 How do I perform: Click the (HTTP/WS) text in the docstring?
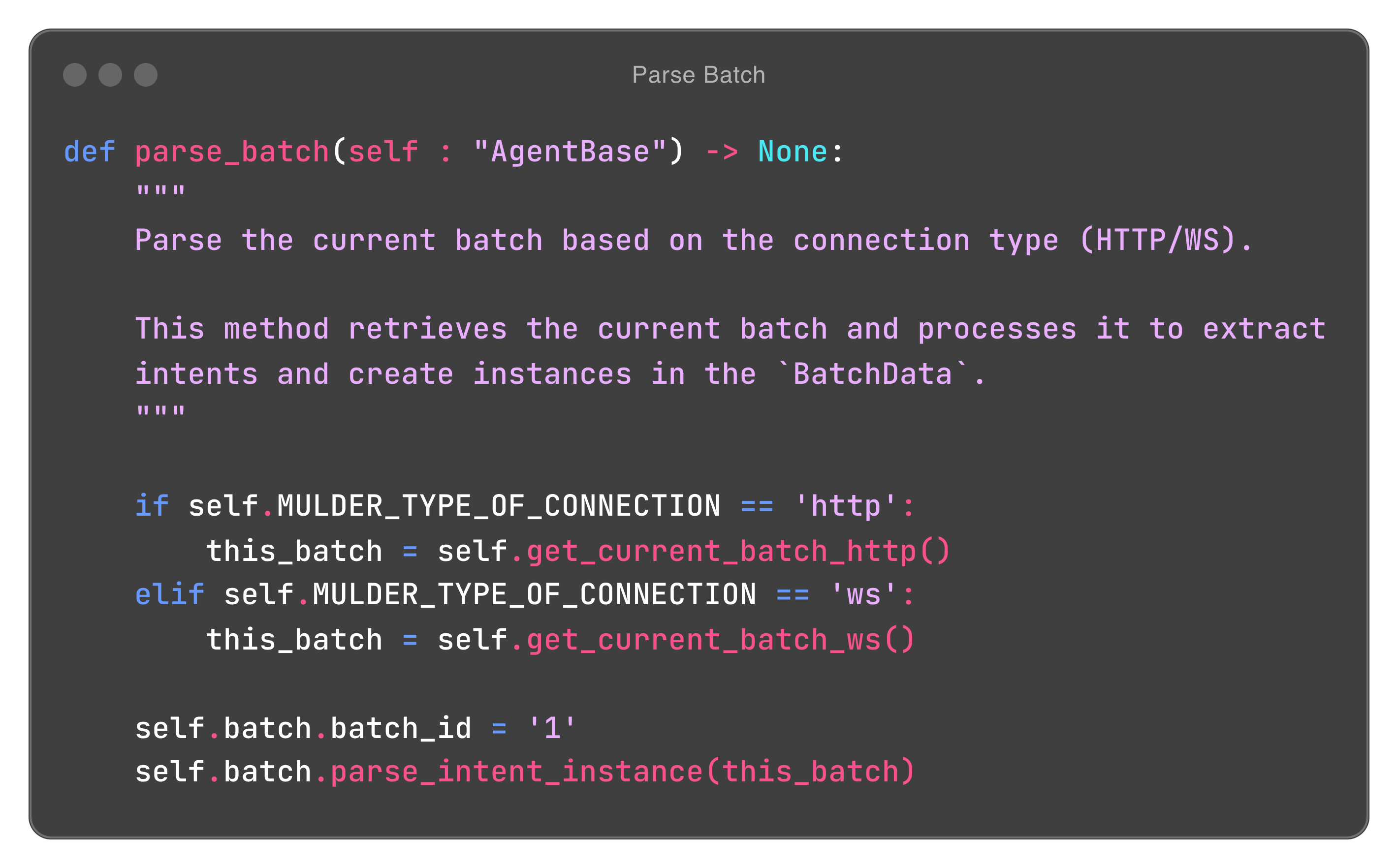(1157, 240)
